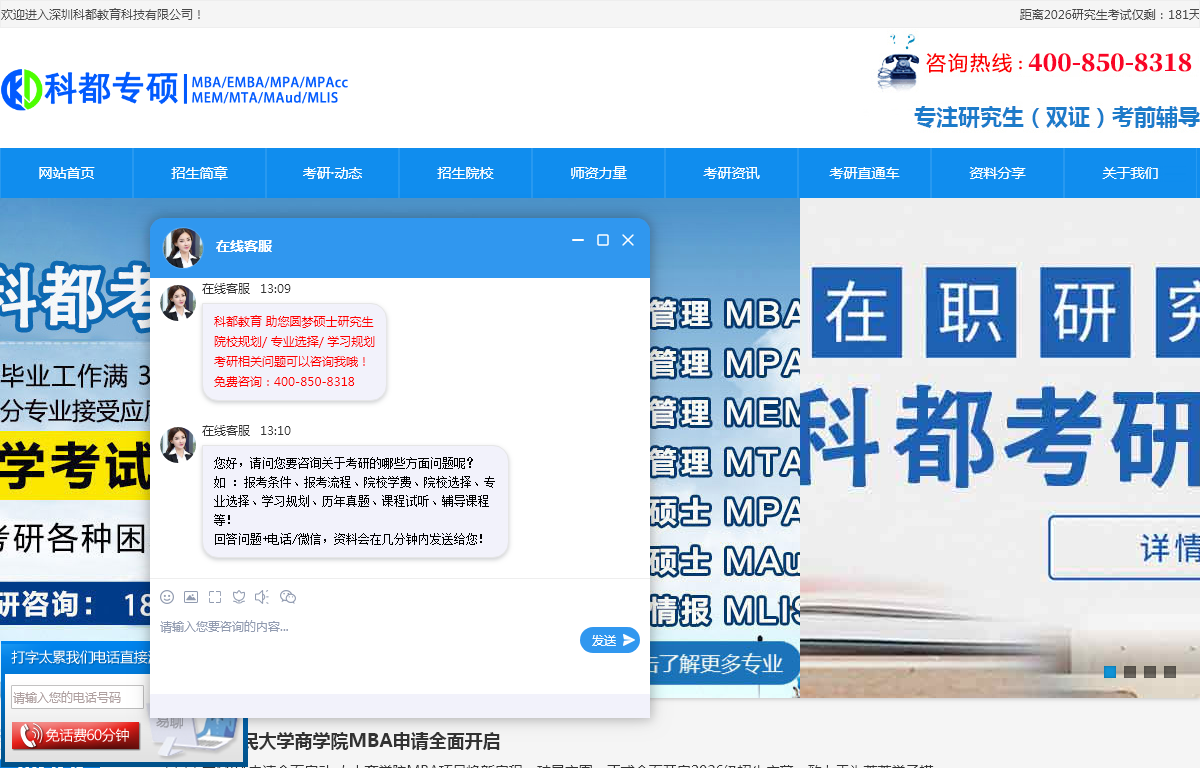Mute chat sound with speaker icon
This screenshot has width=1200, height=768.
262,597
